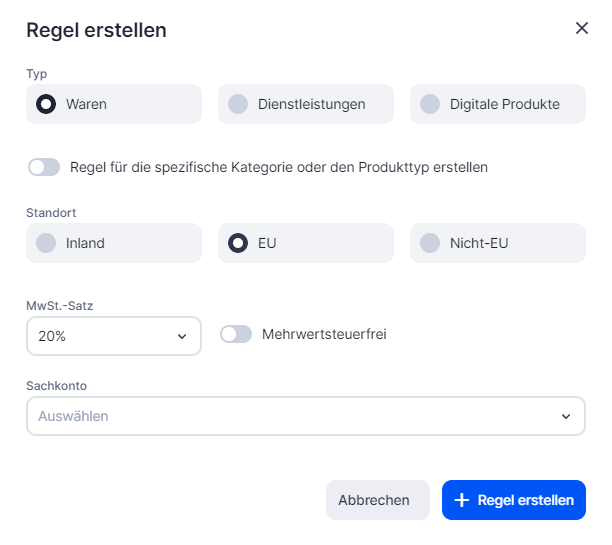Click the Sachkonto dropdown chevron arrow

click(x=566, y=416)
